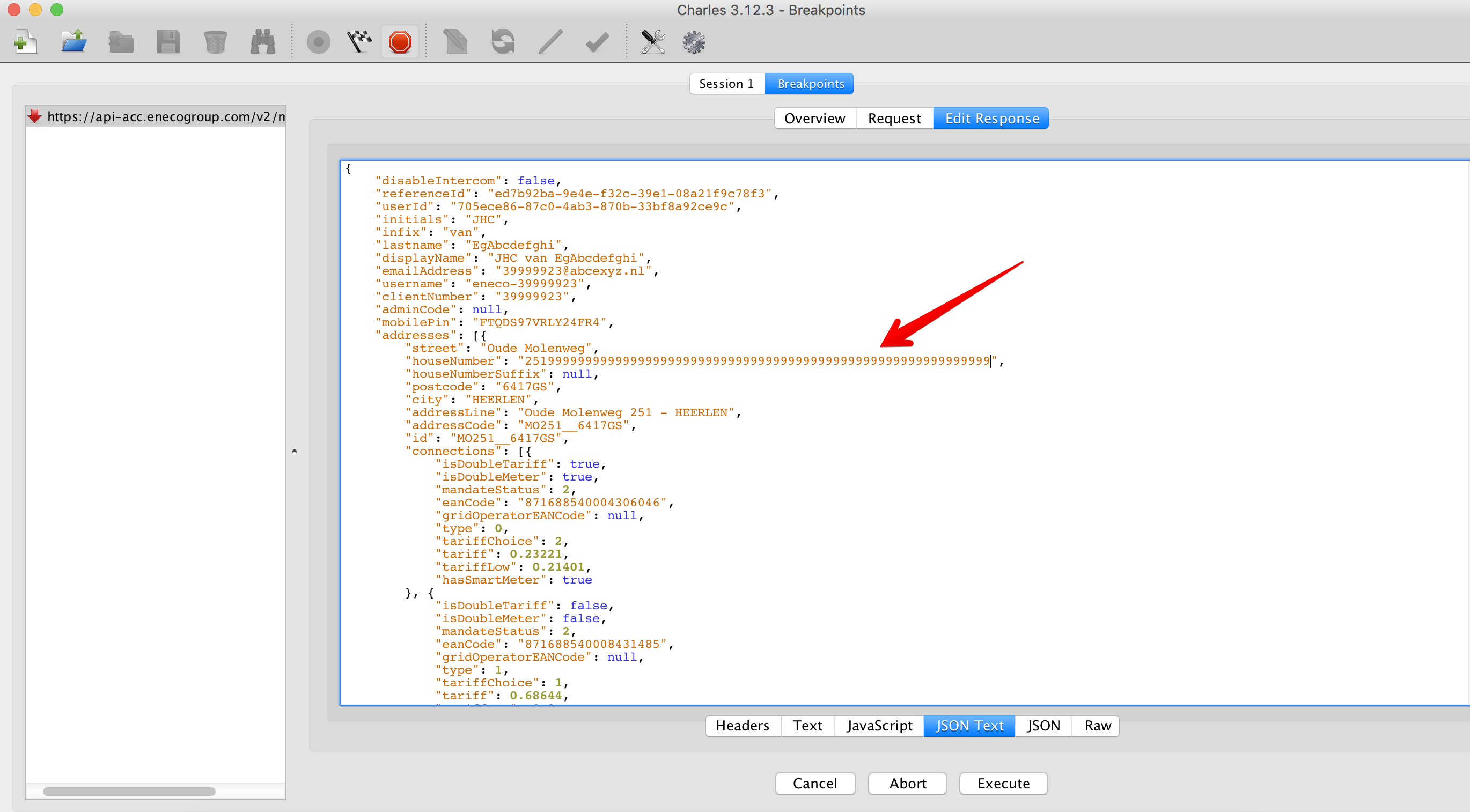Show raw response via the Raw tab
The height and width of the screenshot is (812, 1470).
[1096, 725]
